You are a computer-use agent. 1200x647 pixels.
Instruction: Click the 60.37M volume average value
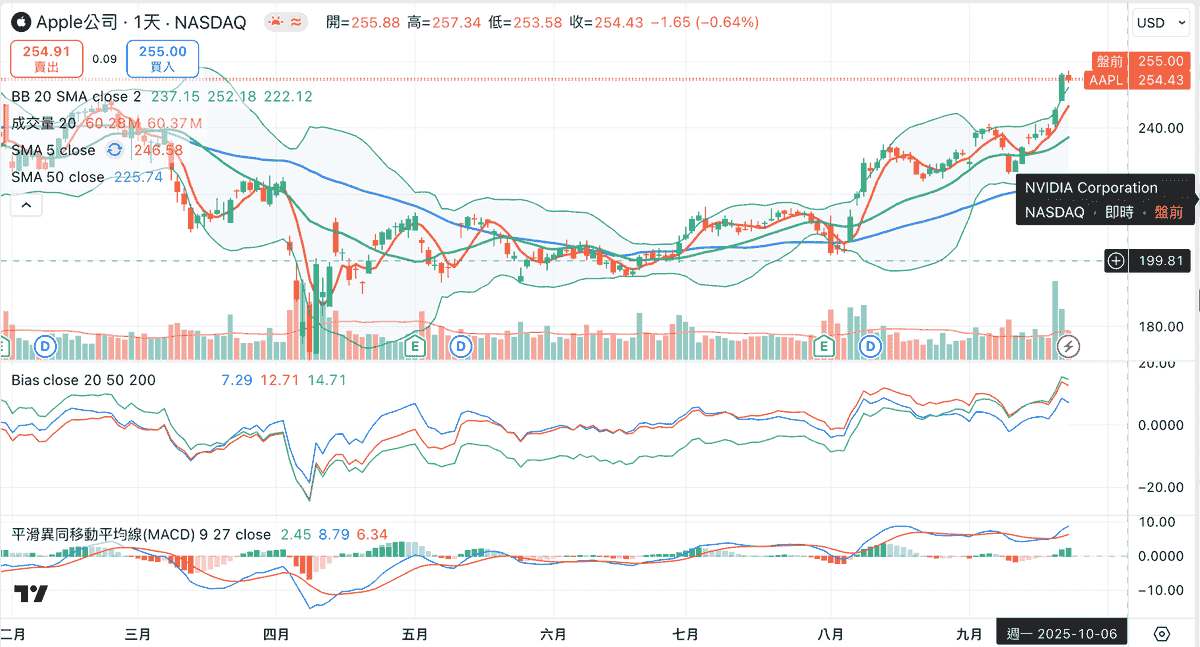(175, 123)
